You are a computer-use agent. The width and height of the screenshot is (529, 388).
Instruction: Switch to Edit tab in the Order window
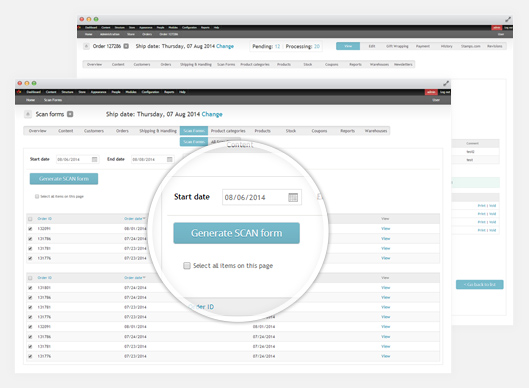[372, 46]
